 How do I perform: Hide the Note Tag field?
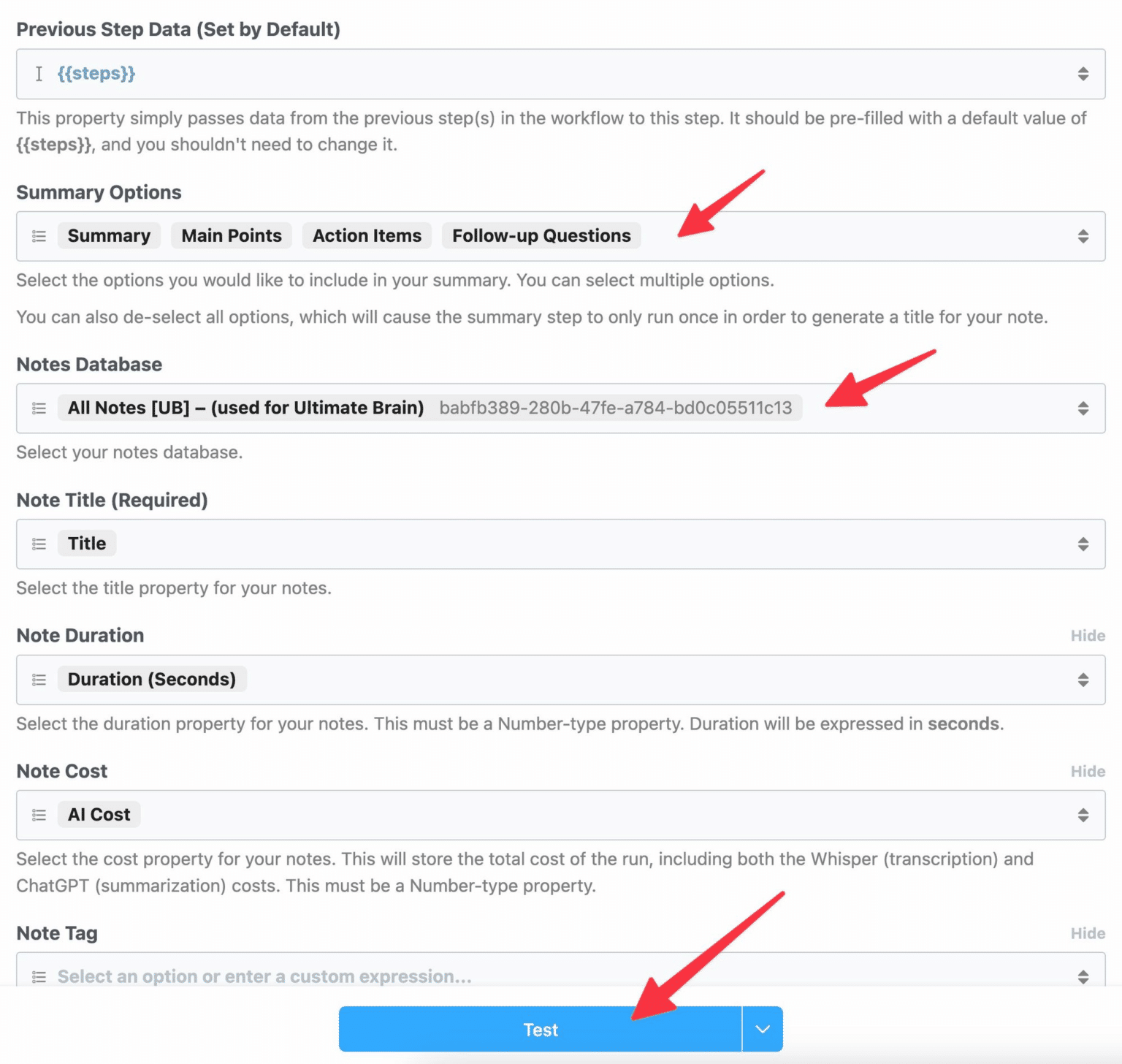(x=1088, y=933)
